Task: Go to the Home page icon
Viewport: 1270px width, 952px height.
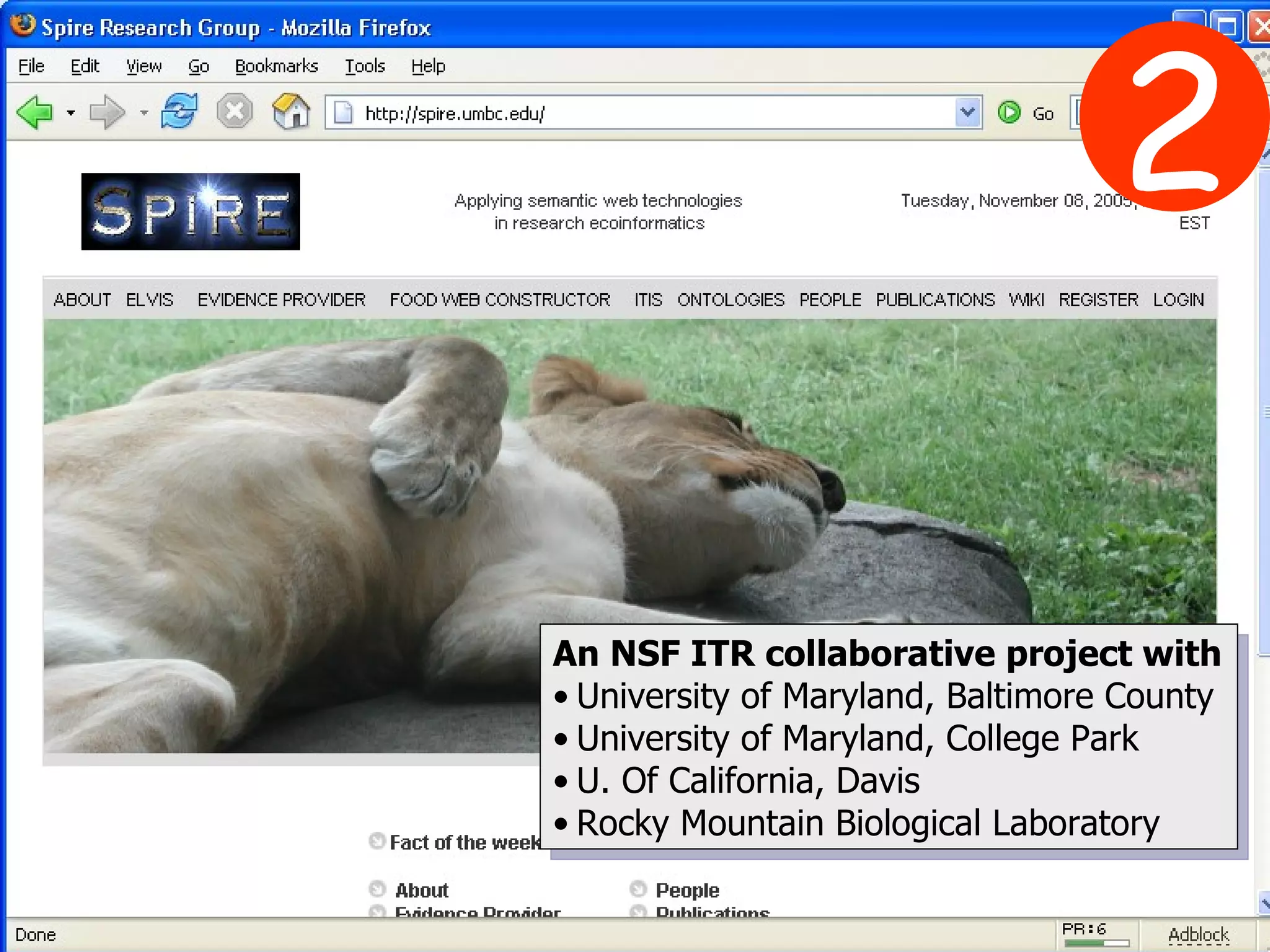Action: tap(291, 112)
